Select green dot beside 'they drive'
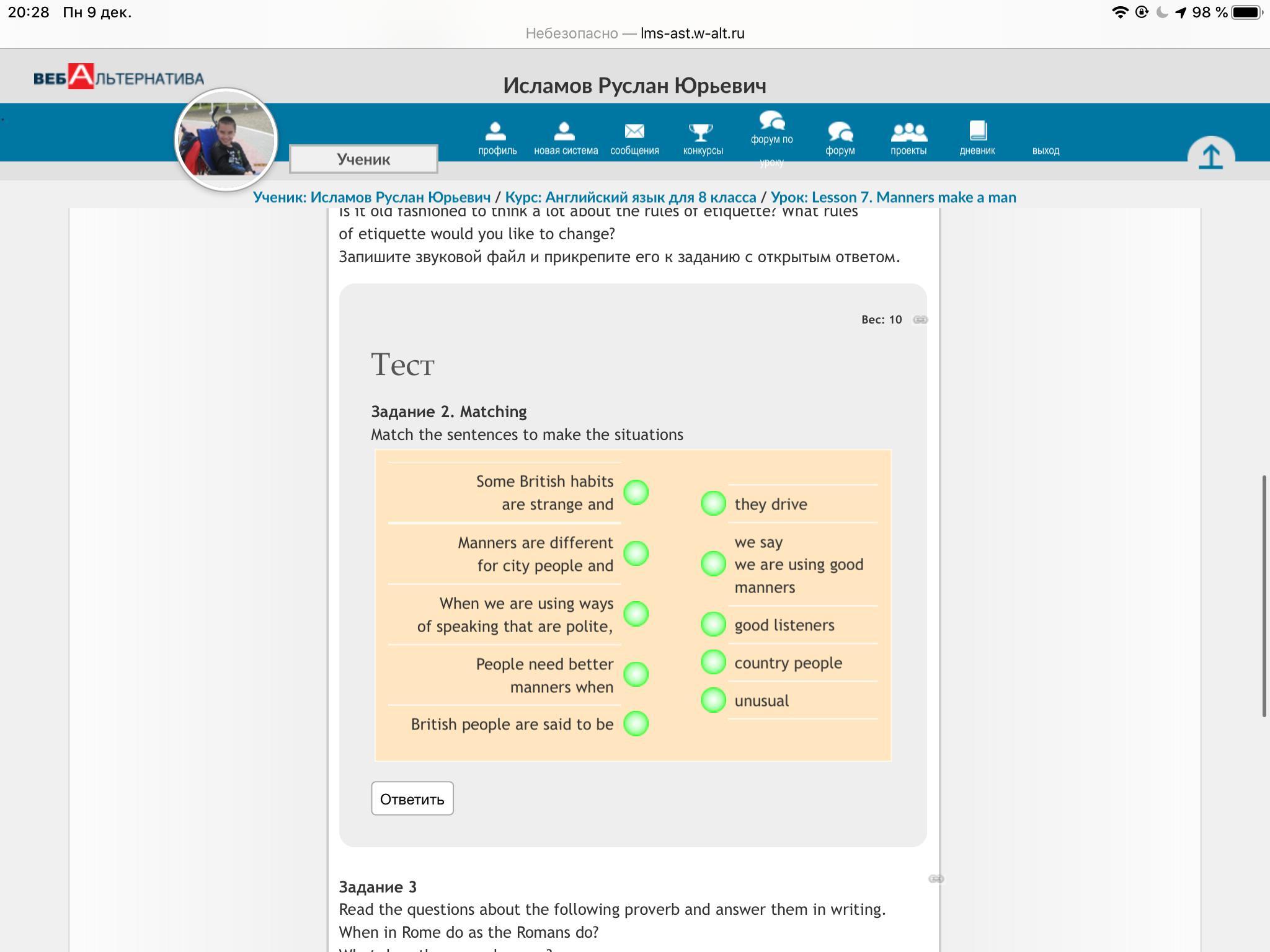The image size is (1270, 952). pos(713,503)
